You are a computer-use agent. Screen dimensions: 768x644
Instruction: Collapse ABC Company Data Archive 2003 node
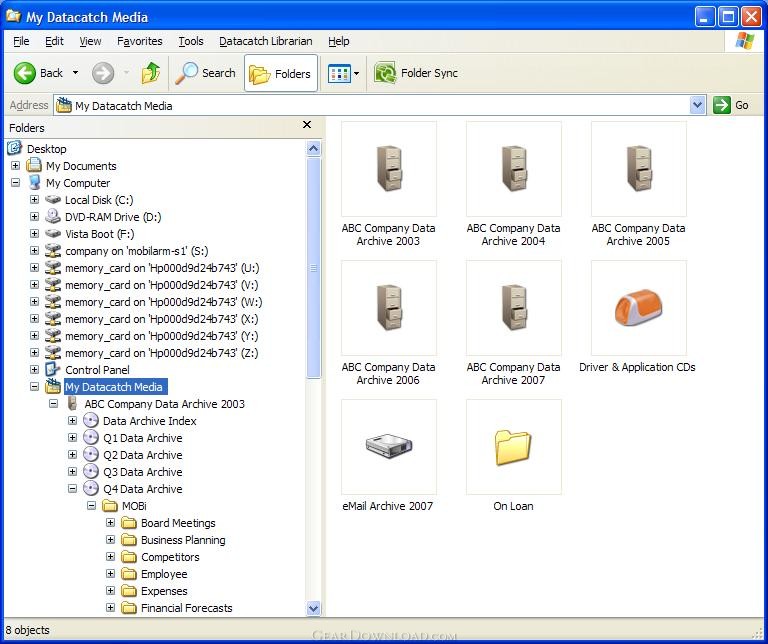[53, 404]
